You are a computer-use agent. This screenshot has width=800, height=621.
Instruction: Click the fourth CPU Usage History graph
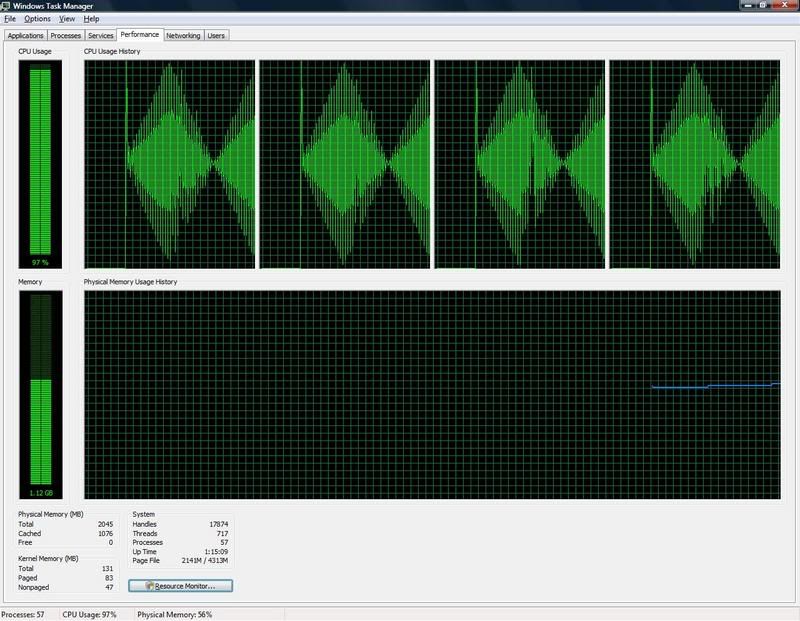(694, 164)
